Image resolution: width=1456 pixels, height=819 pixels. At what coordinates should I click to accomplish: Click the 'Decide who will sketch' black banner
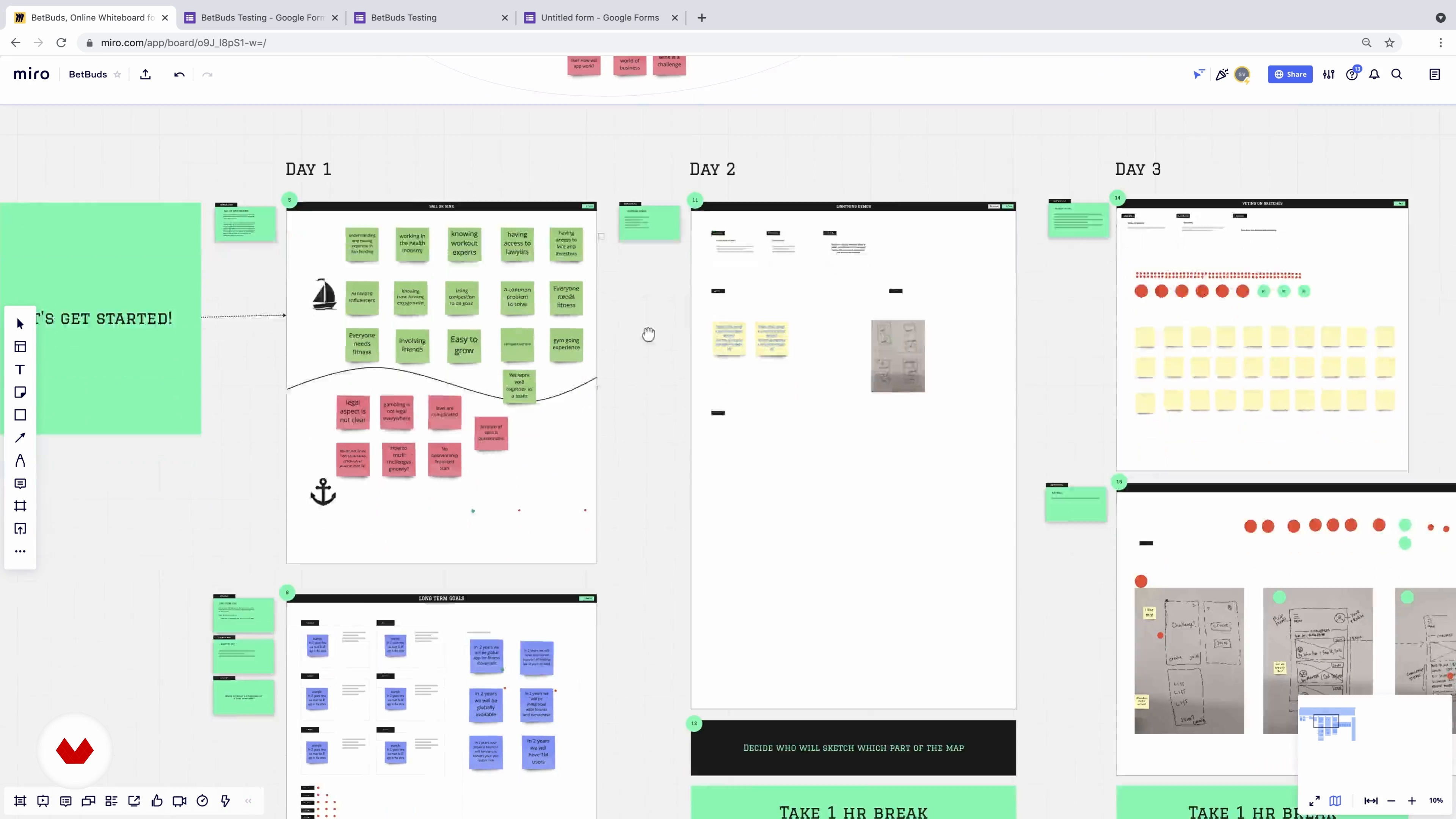pyautogui.click(x=853, y=747)
